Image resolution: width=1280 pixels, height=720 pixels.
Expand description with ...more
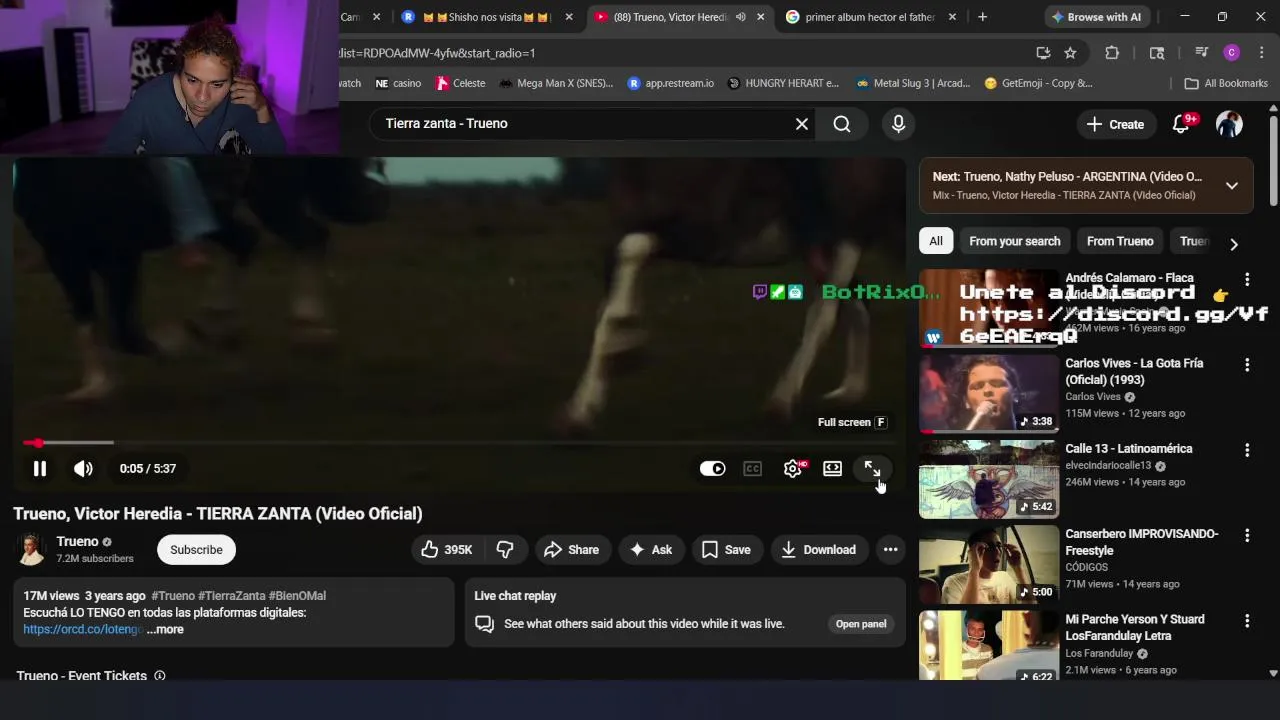(165, 629)
